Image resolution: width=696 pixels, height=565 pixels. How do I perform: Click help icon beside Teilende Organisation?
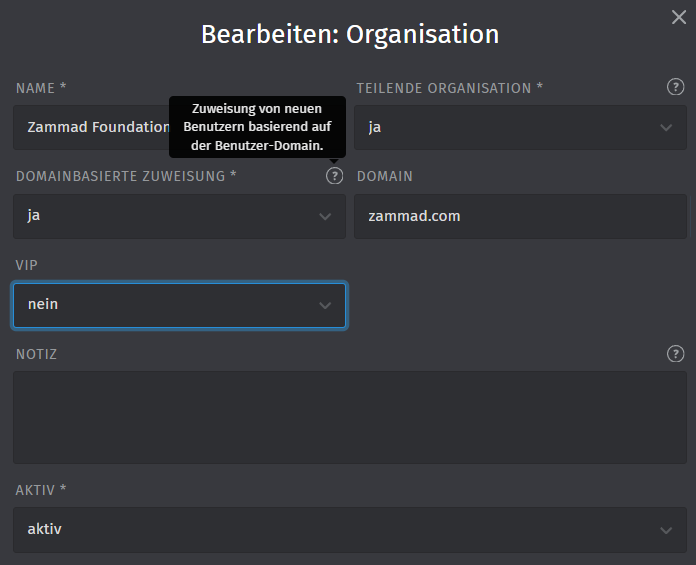676,87
